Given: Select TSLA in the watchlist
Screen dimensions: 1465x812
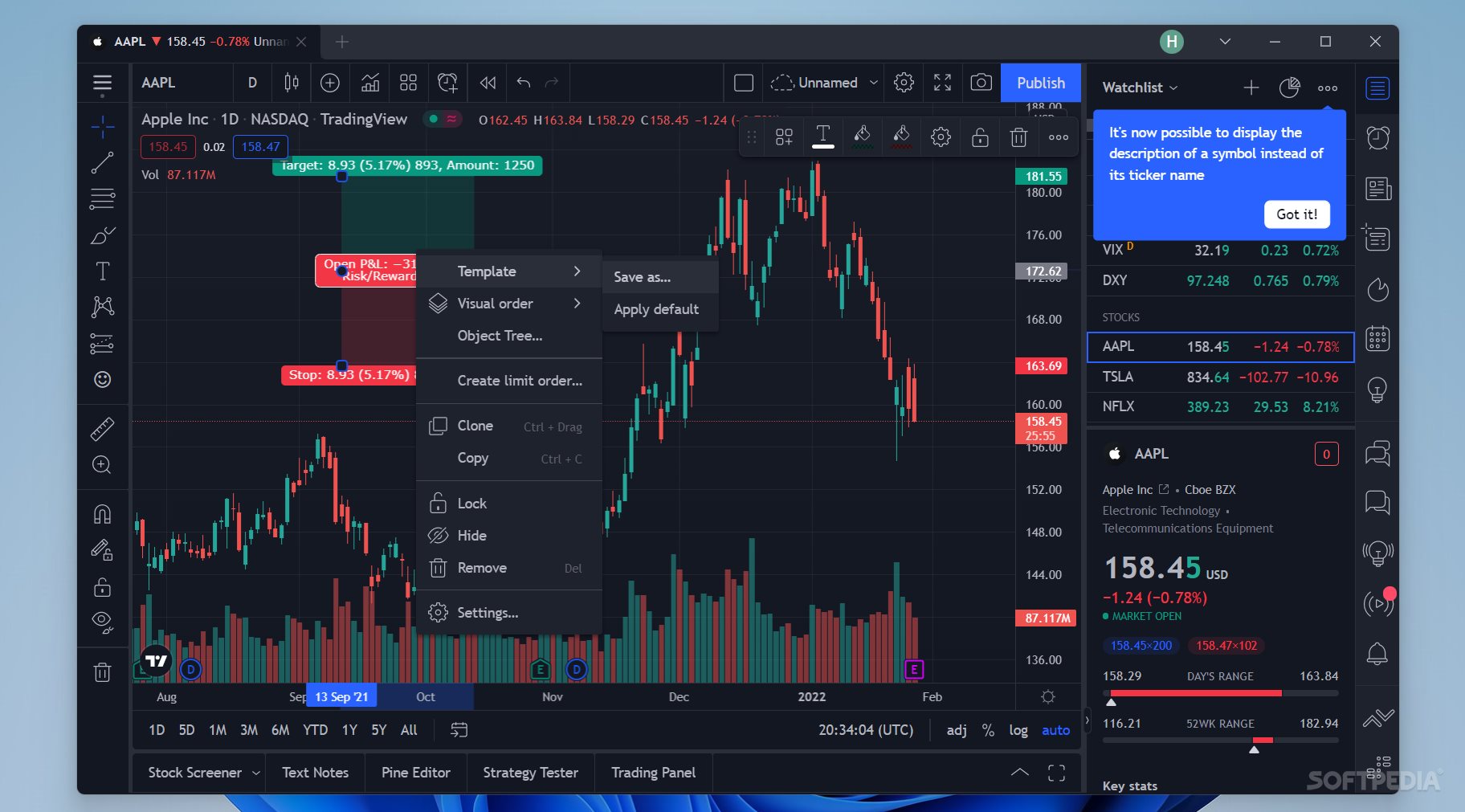Looking at the screenshot, I should coord(1120,377).
